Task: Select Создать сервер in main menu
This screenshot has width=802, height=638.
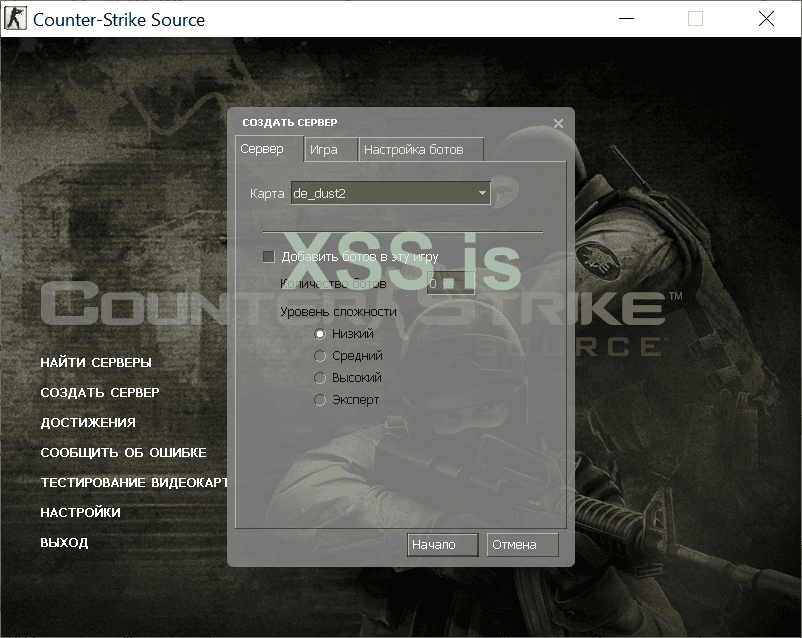Action: pos(100,392)
